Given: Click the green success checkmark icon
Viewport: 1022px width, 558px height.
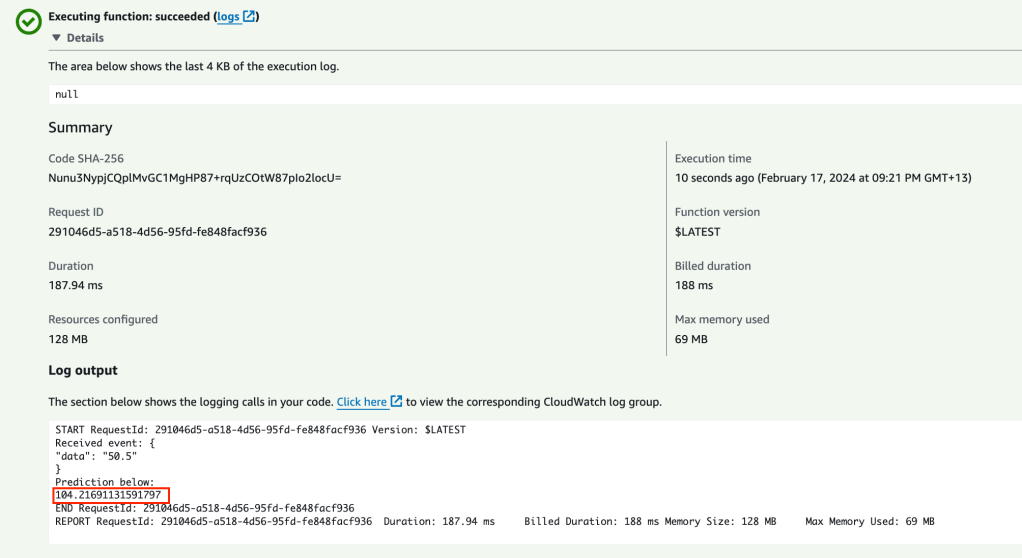Looking at the screenshot, I should [29, 22].
